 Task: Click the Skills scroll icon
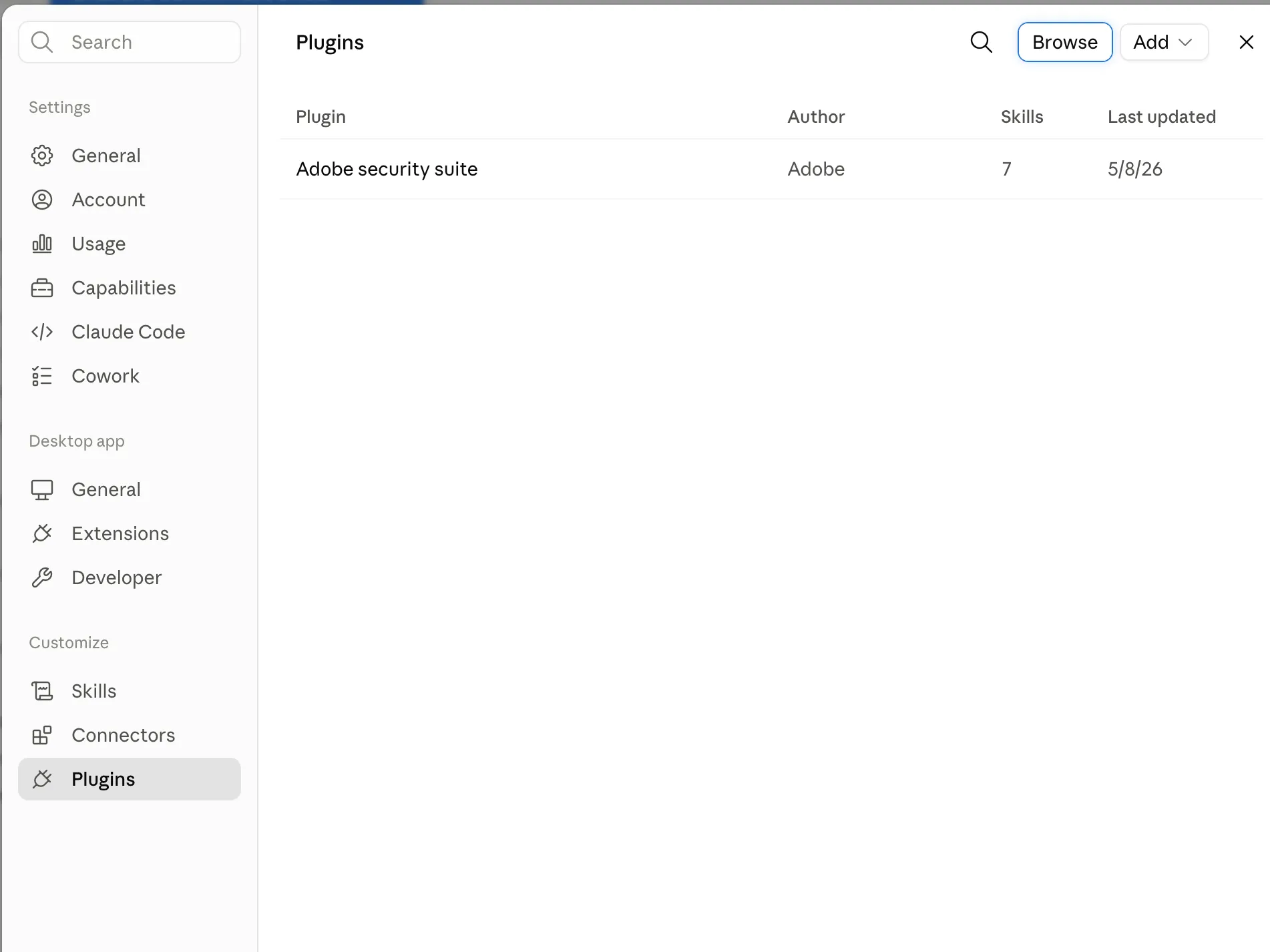[42, 691]
